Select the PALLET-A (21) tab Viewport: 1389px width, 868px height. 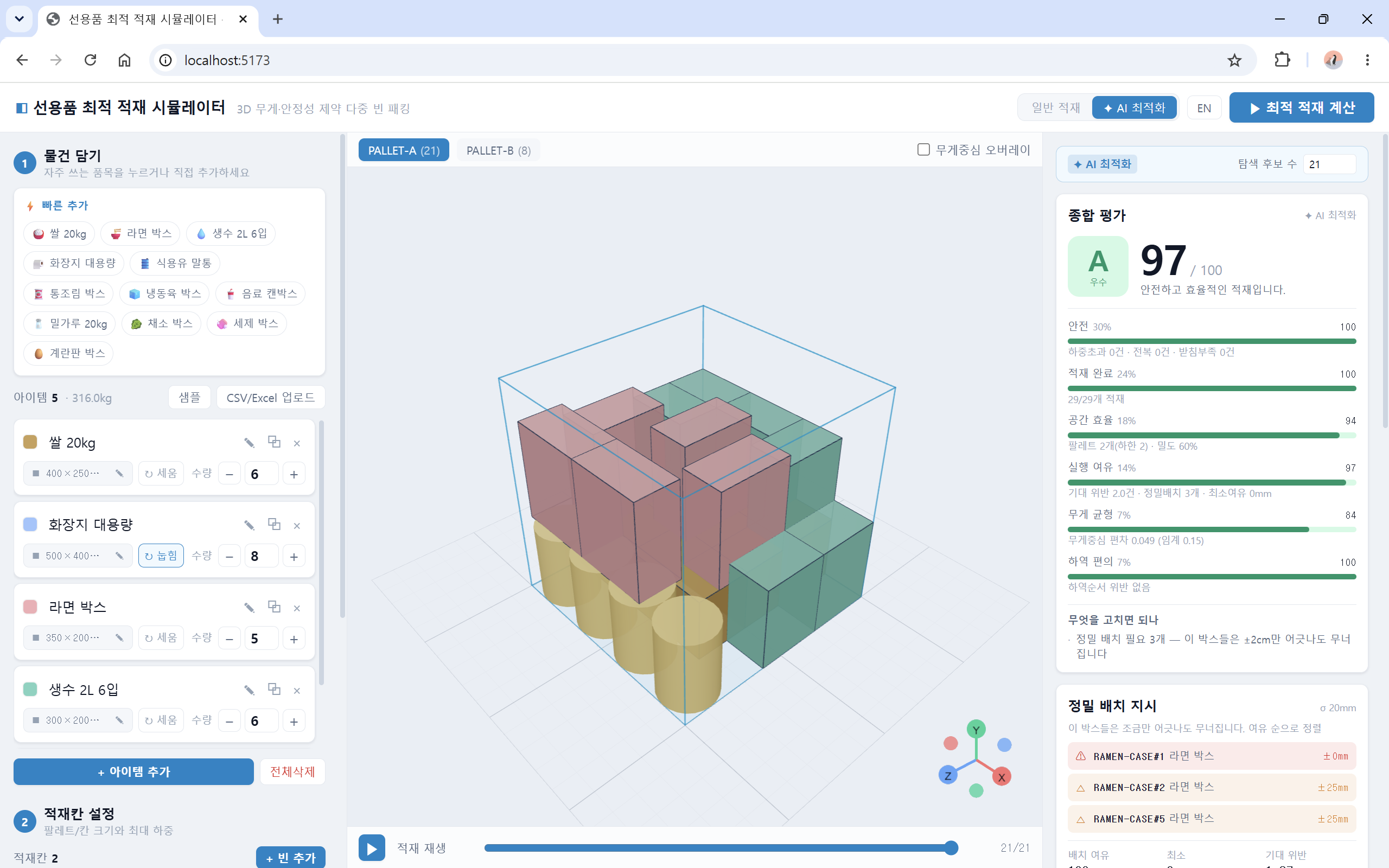point(404,150)
